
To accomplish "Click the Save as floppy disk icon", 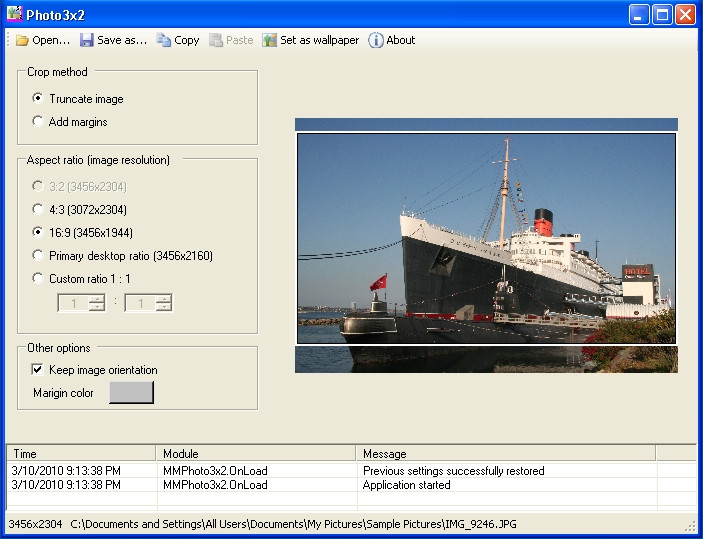I will 87,40.
